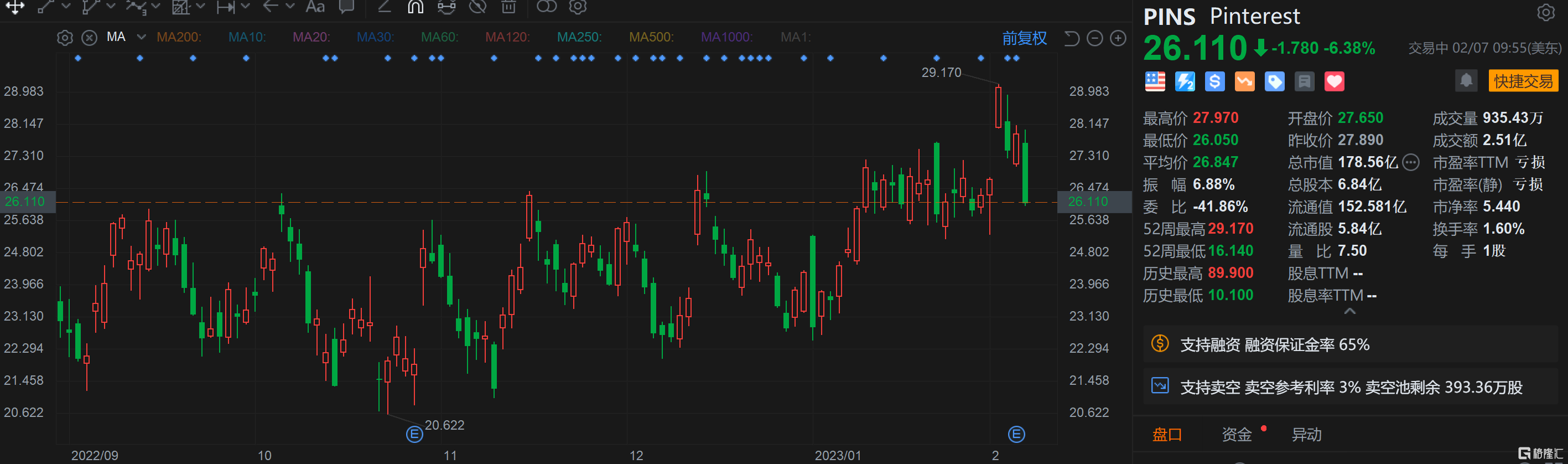Switch to the 盘口 tab
This screenshot has width=1568, height=464.
[1167, 435]
